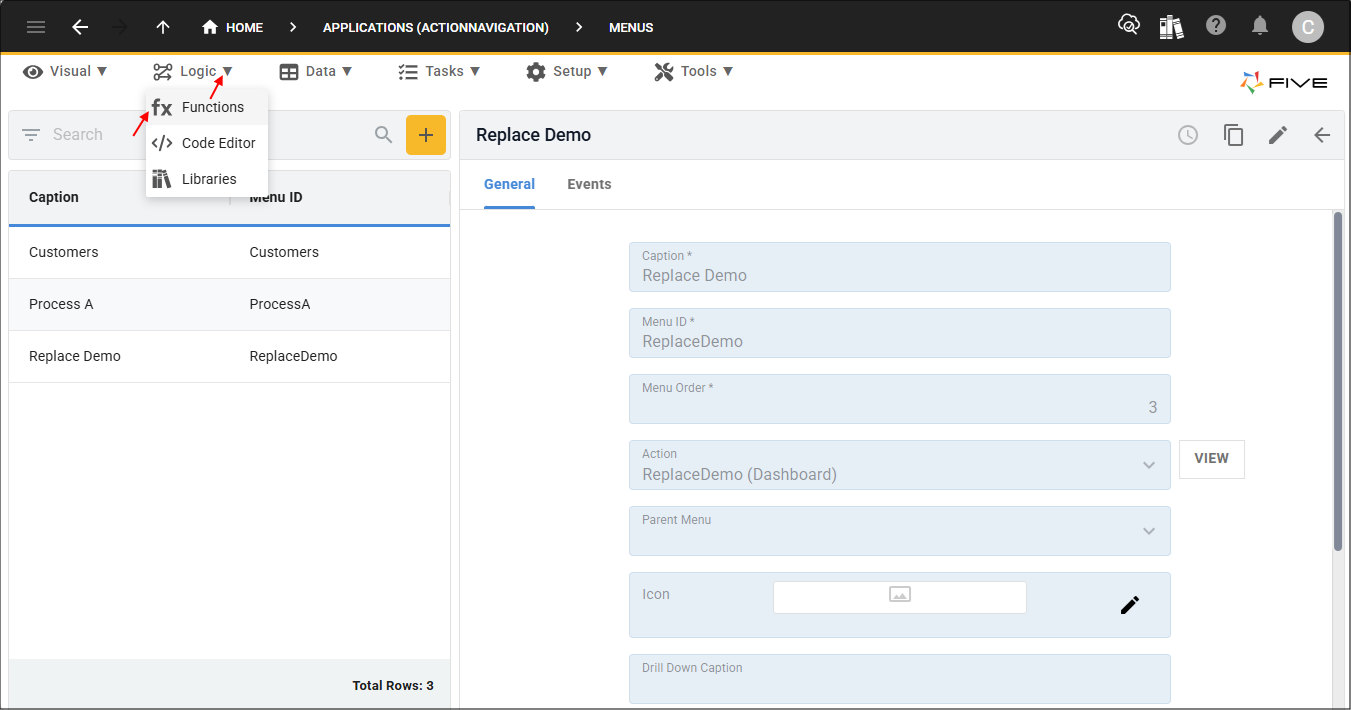Edit Replace Demo with the pencil icon
This screenshot has width=1351, height=710.
pos(1277,135)
